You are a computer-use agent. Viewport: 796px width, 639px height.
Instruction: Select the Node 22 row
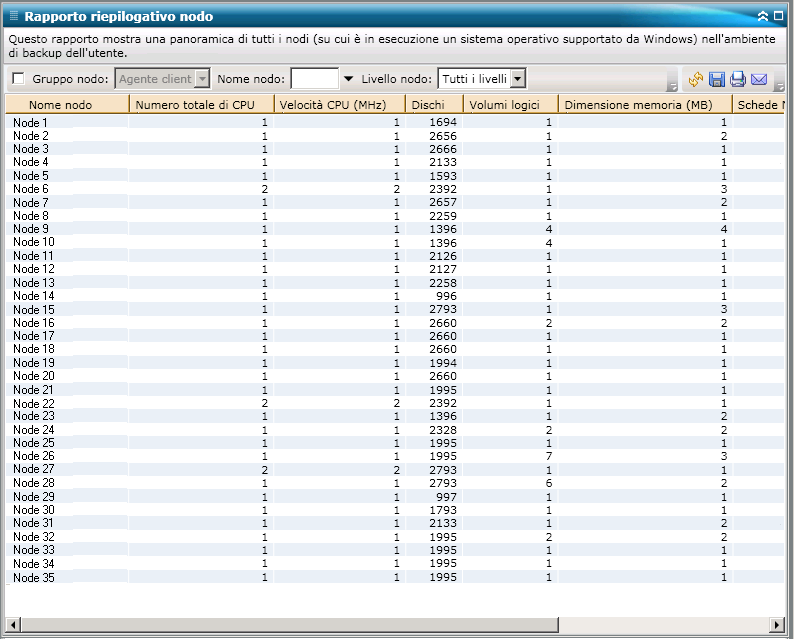[395, 403]
